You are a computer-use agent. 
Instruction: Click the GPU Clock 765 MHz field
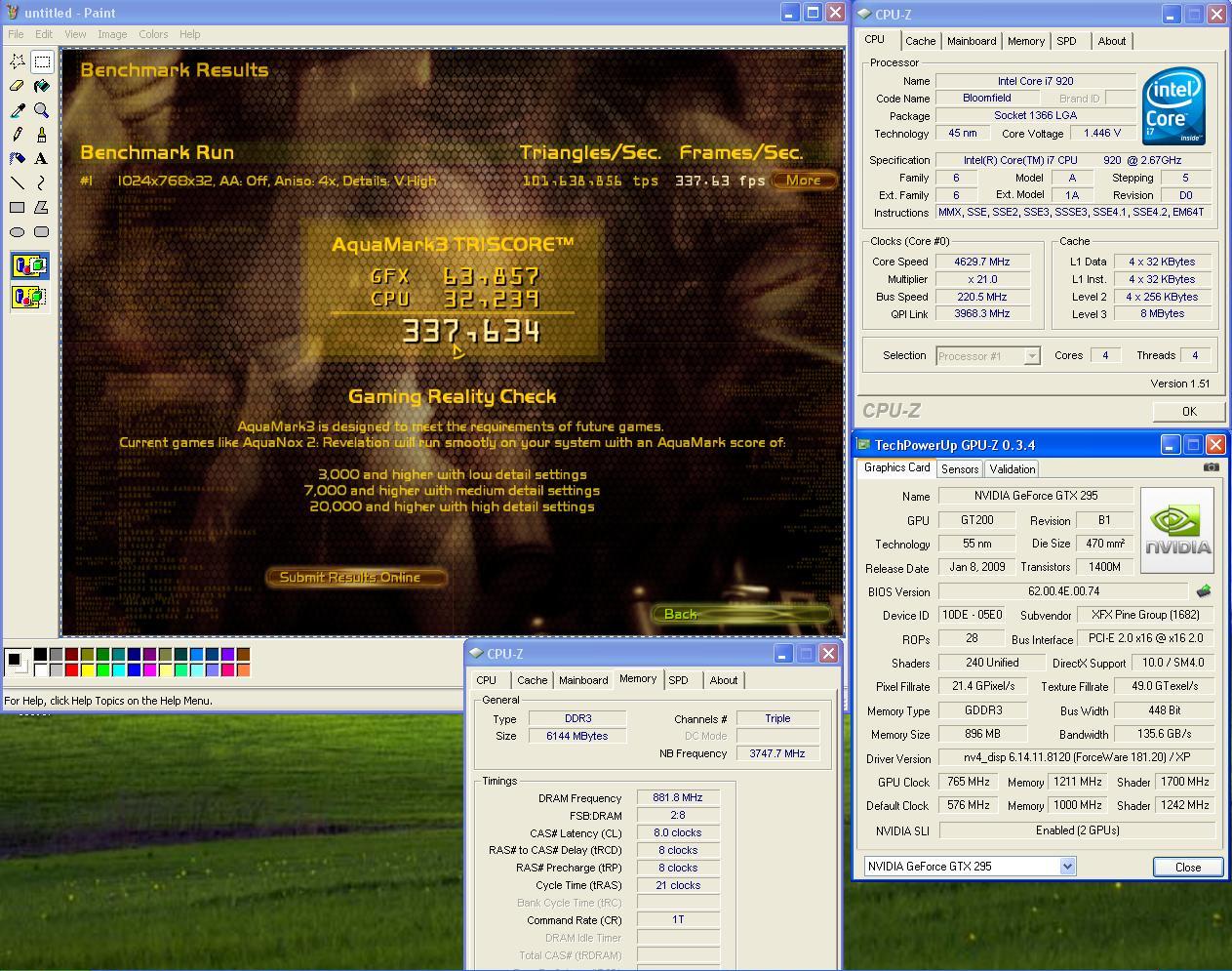968,782
